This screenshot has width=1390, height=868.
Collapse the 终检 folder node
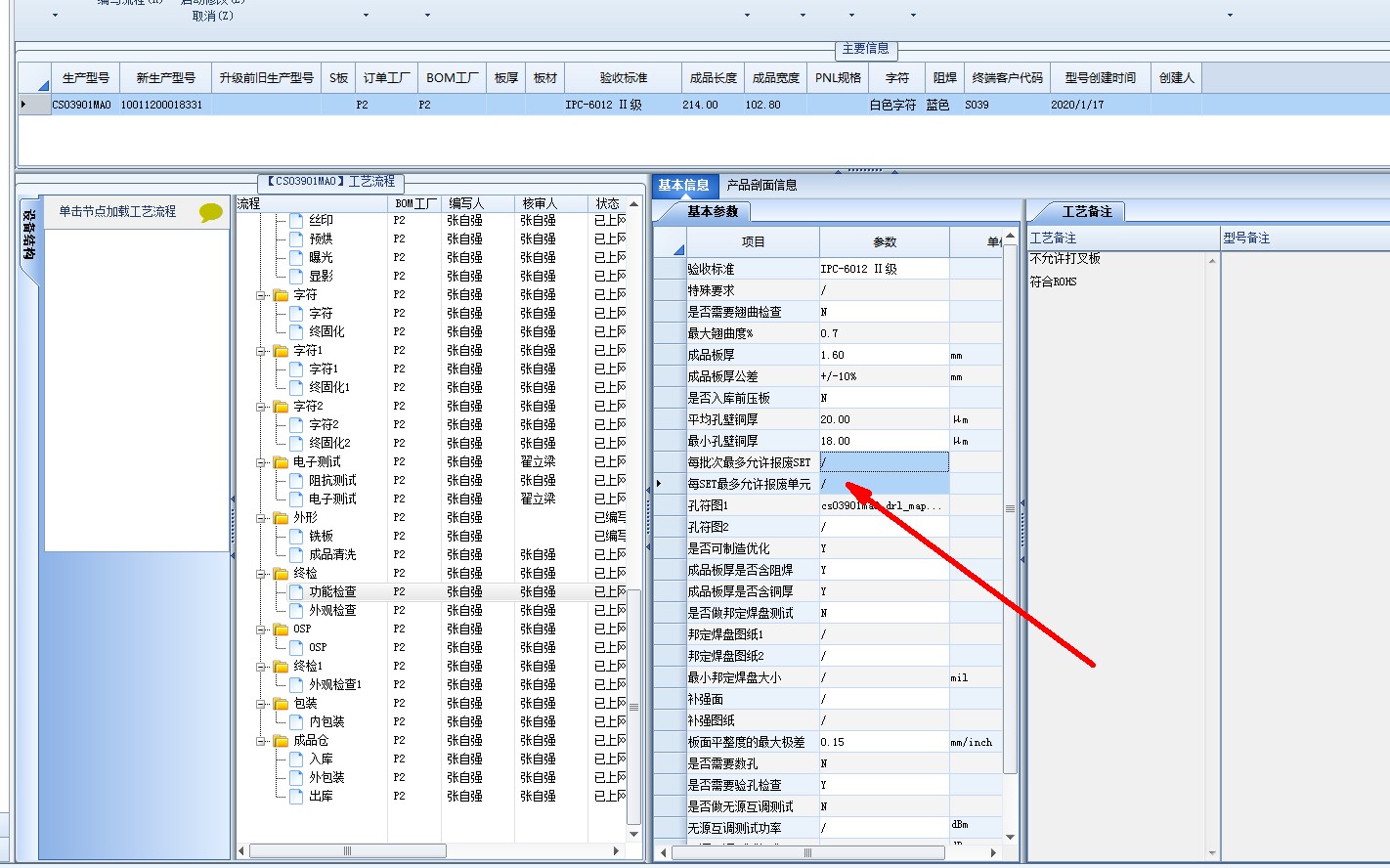[262, 574]
